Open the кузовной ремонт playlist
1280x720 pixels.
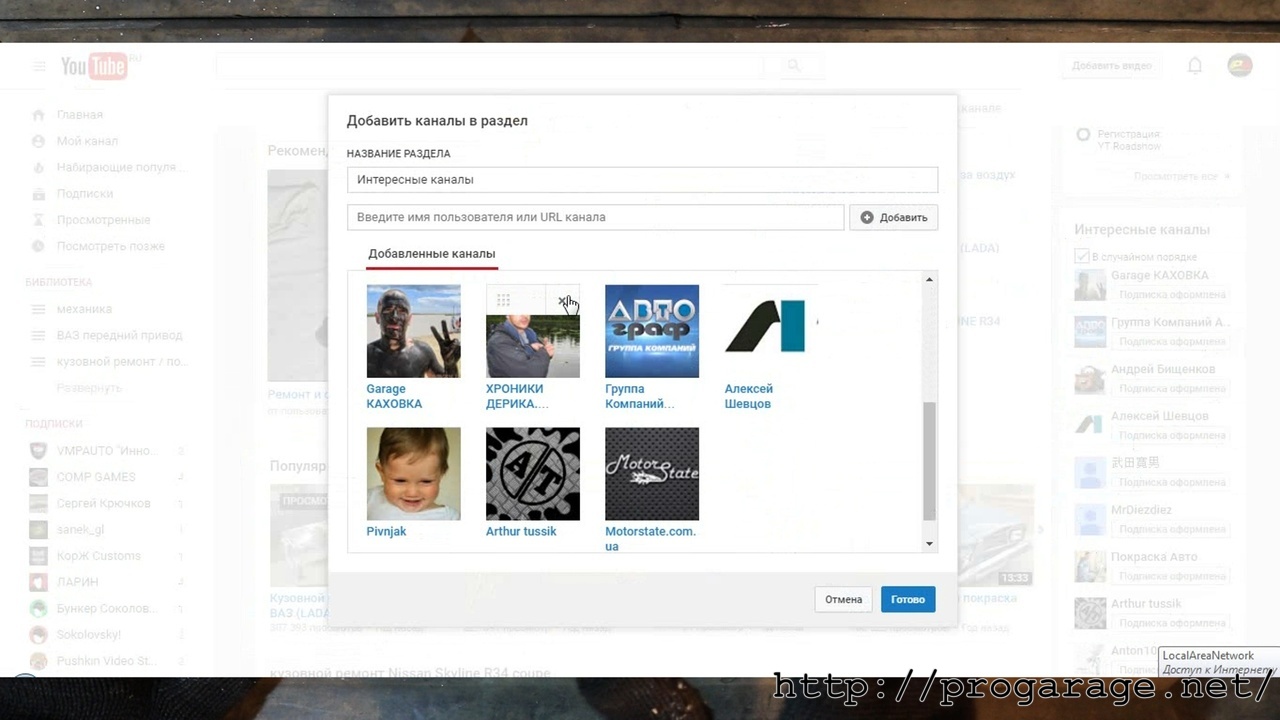click(x=121, y=361)
